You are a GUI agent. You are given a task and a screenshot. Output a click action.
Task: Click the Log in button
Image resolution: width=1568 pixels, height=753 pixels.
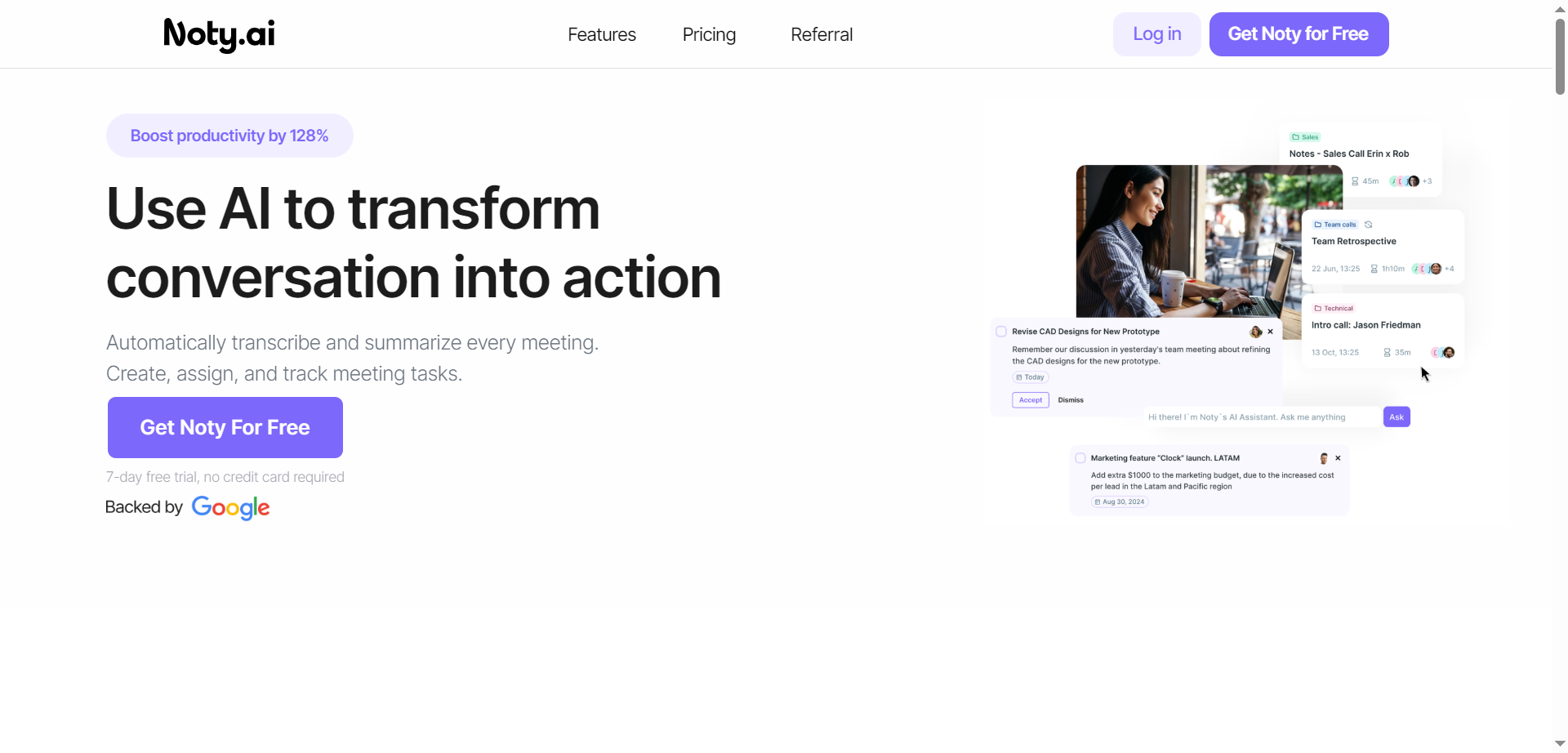pos(1156,34)
